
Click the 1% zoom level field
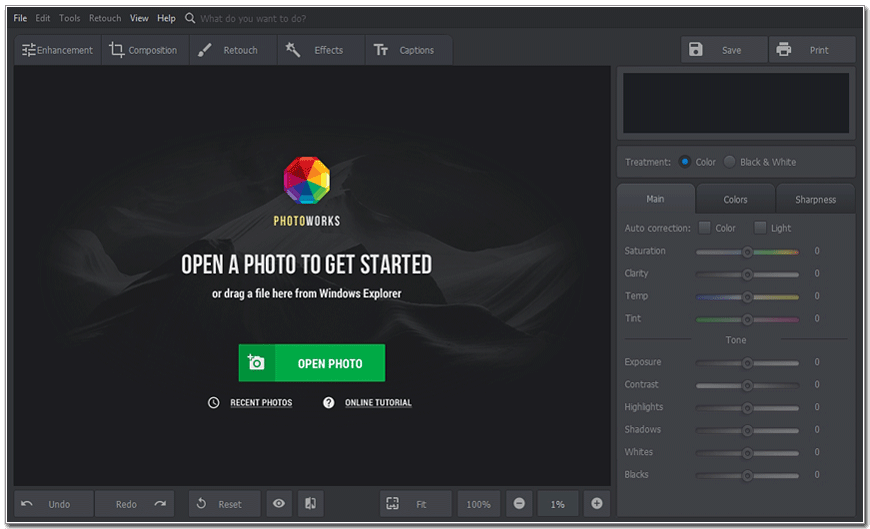coord(558,504)
